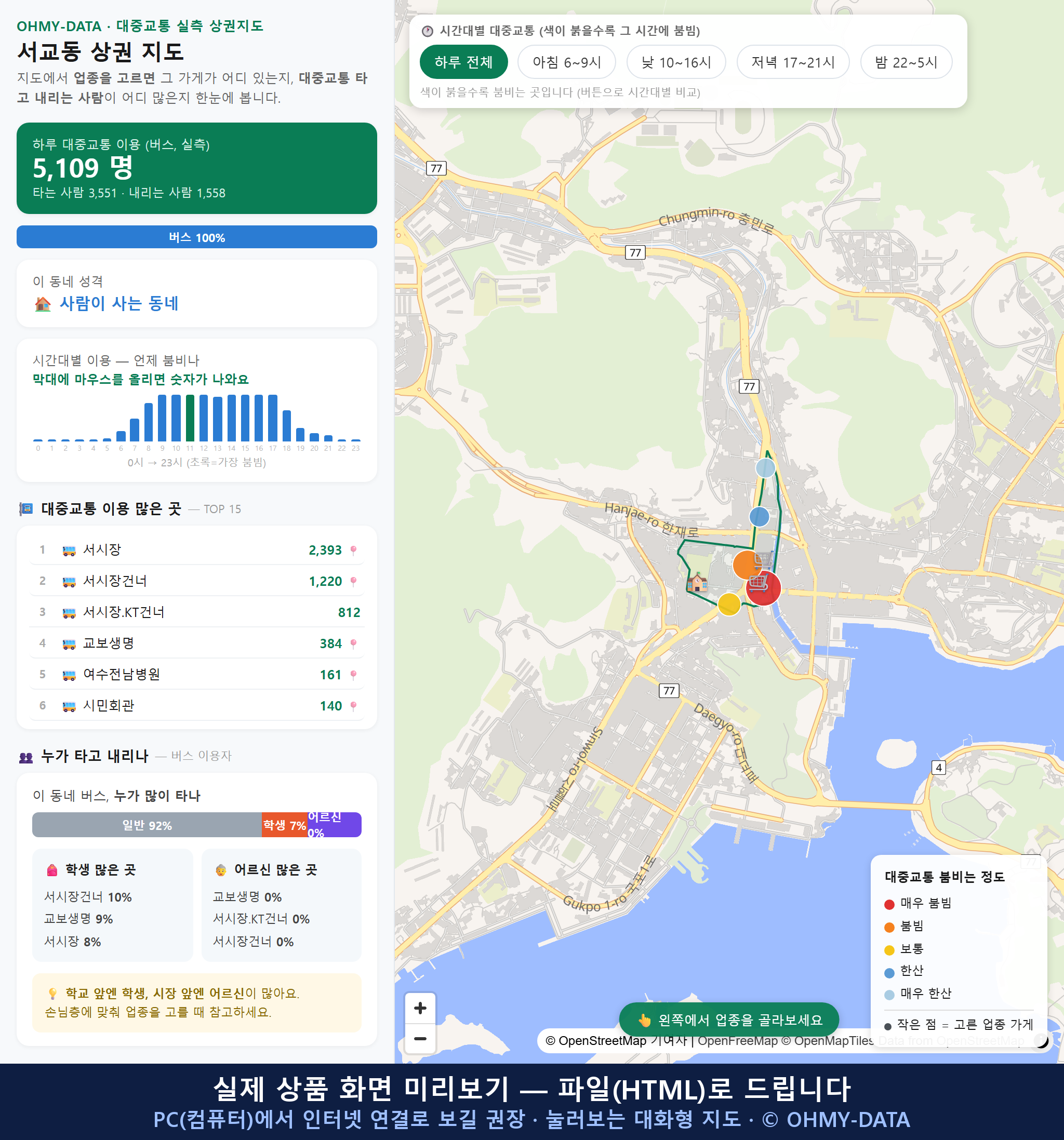Viewport: 1064px width, 1140px height.
Task: Switch to 낮 10~16시 time filter
Action: [x=676, y=62]
